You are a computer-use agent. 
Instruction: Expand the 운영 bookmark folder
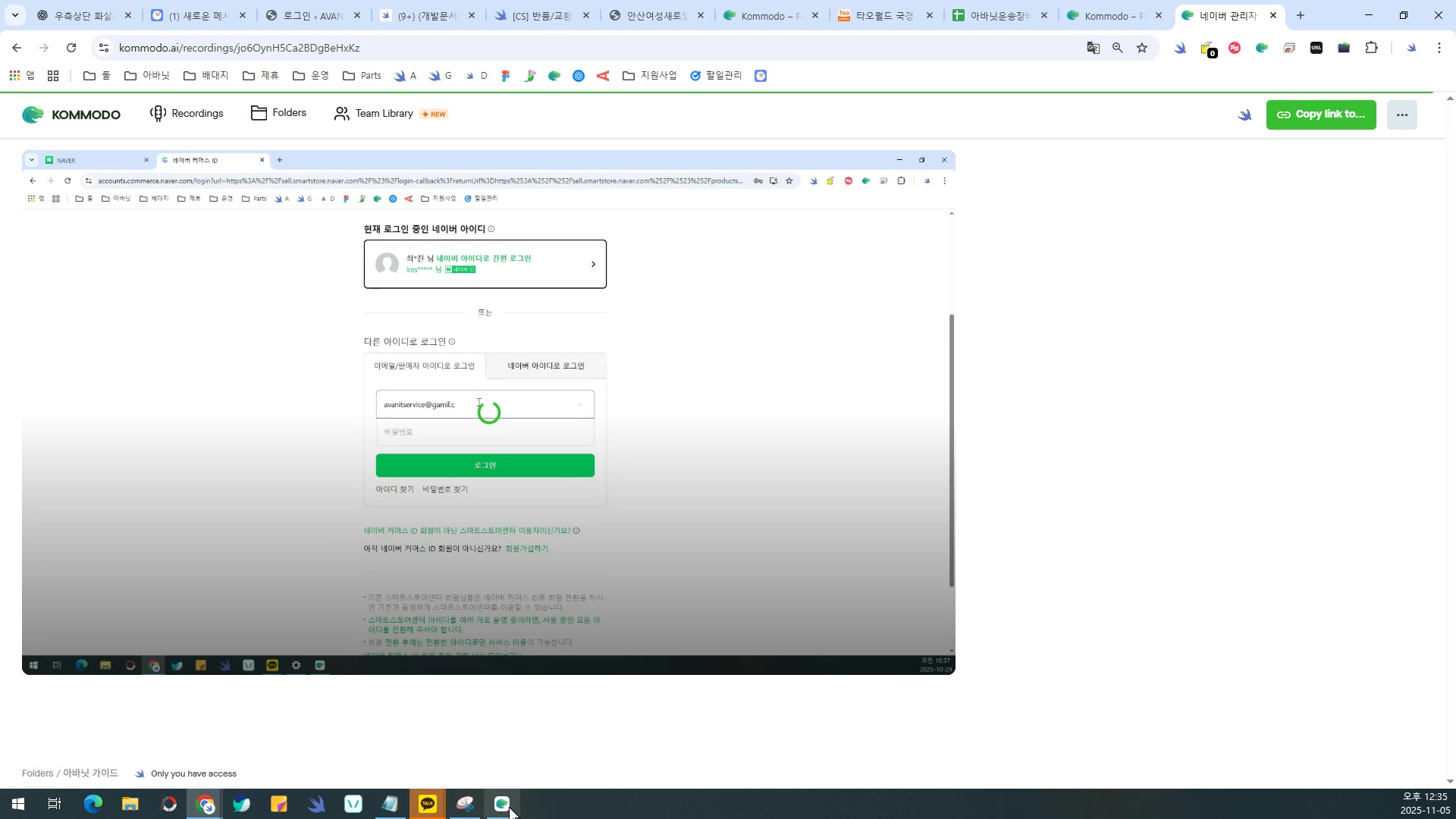point(311,76)
